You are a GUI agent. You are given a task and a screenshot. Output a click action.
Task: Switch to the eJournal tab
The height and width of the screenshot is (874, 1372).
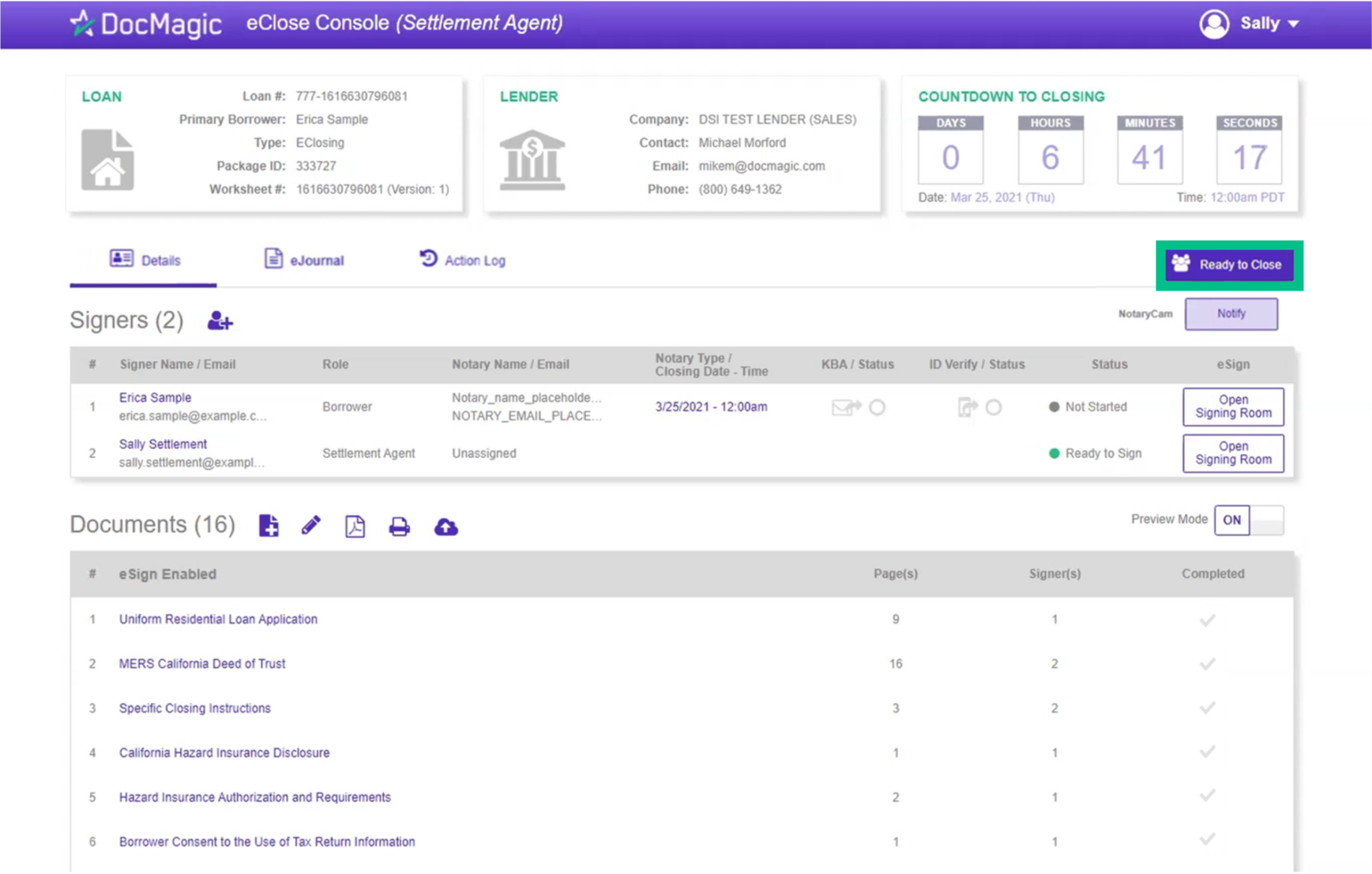304,260
